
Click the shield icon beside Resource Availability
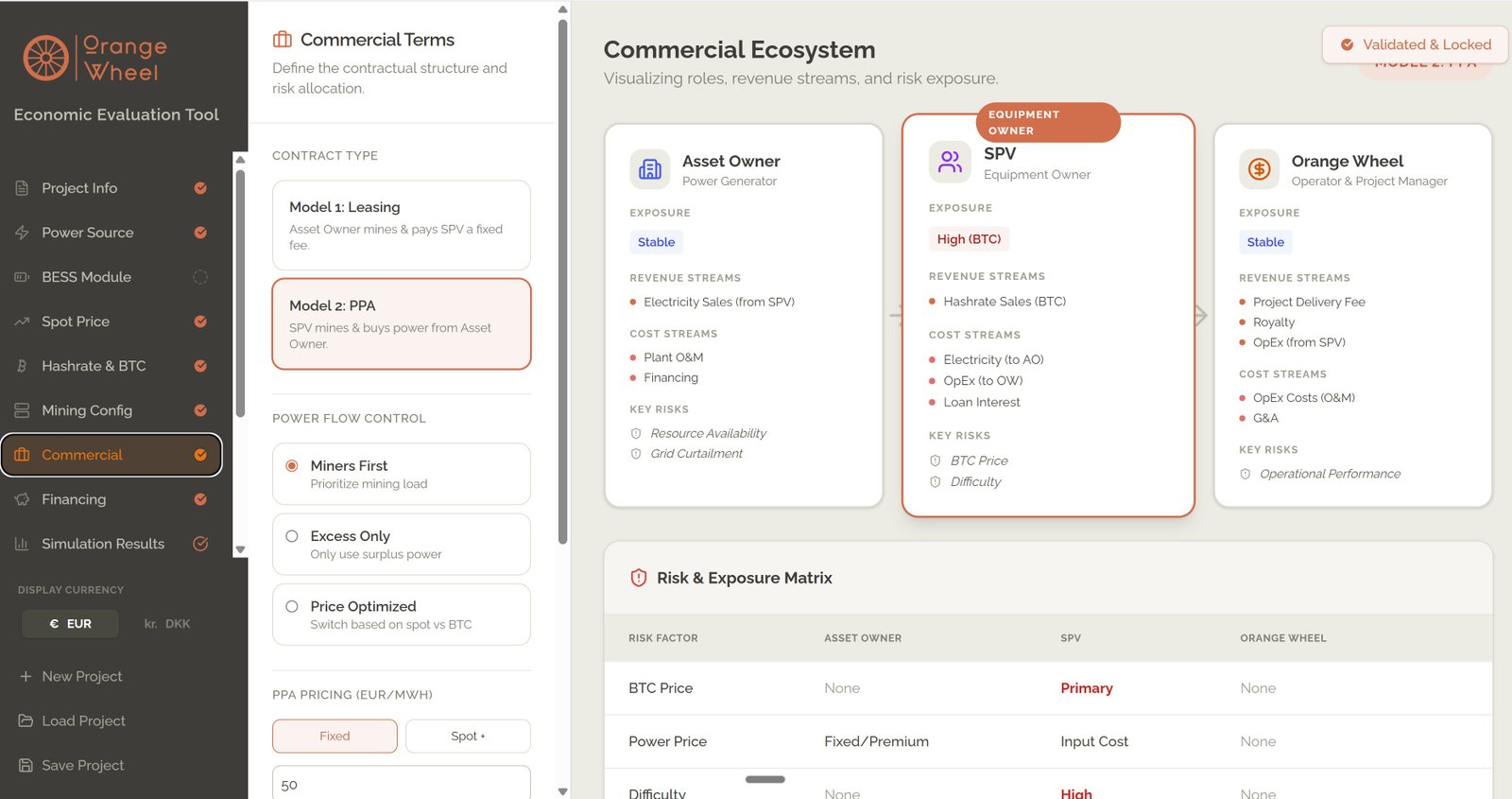636,433
